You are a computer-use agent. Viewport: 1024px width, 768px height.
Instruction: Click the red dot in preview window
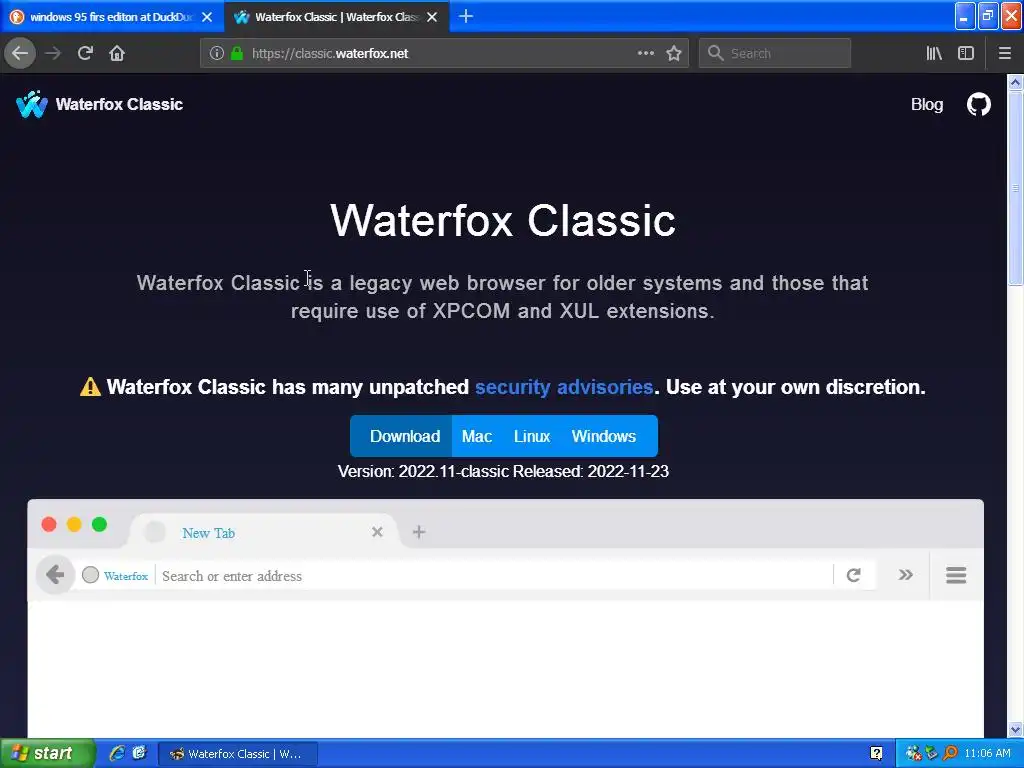[x=49, y=524]
